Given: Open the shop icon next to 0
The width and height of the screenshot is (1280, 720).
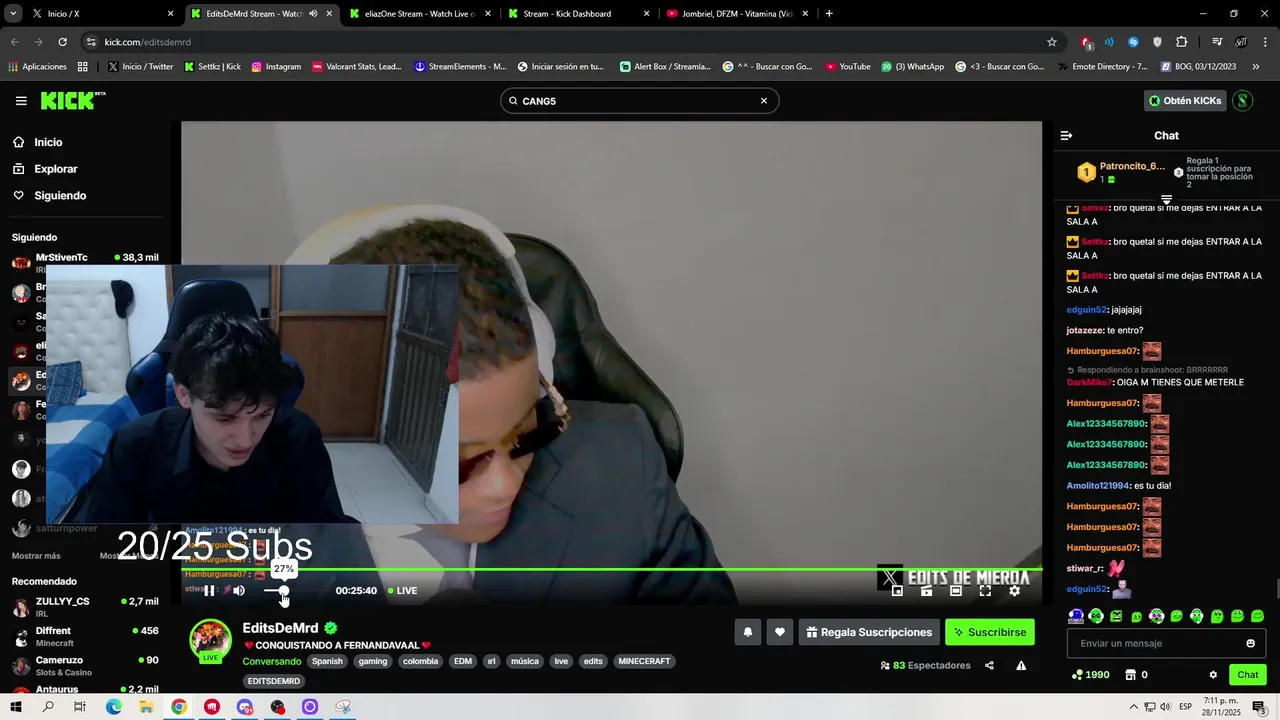Looking at the screenshot, I should pos(1131,675).
